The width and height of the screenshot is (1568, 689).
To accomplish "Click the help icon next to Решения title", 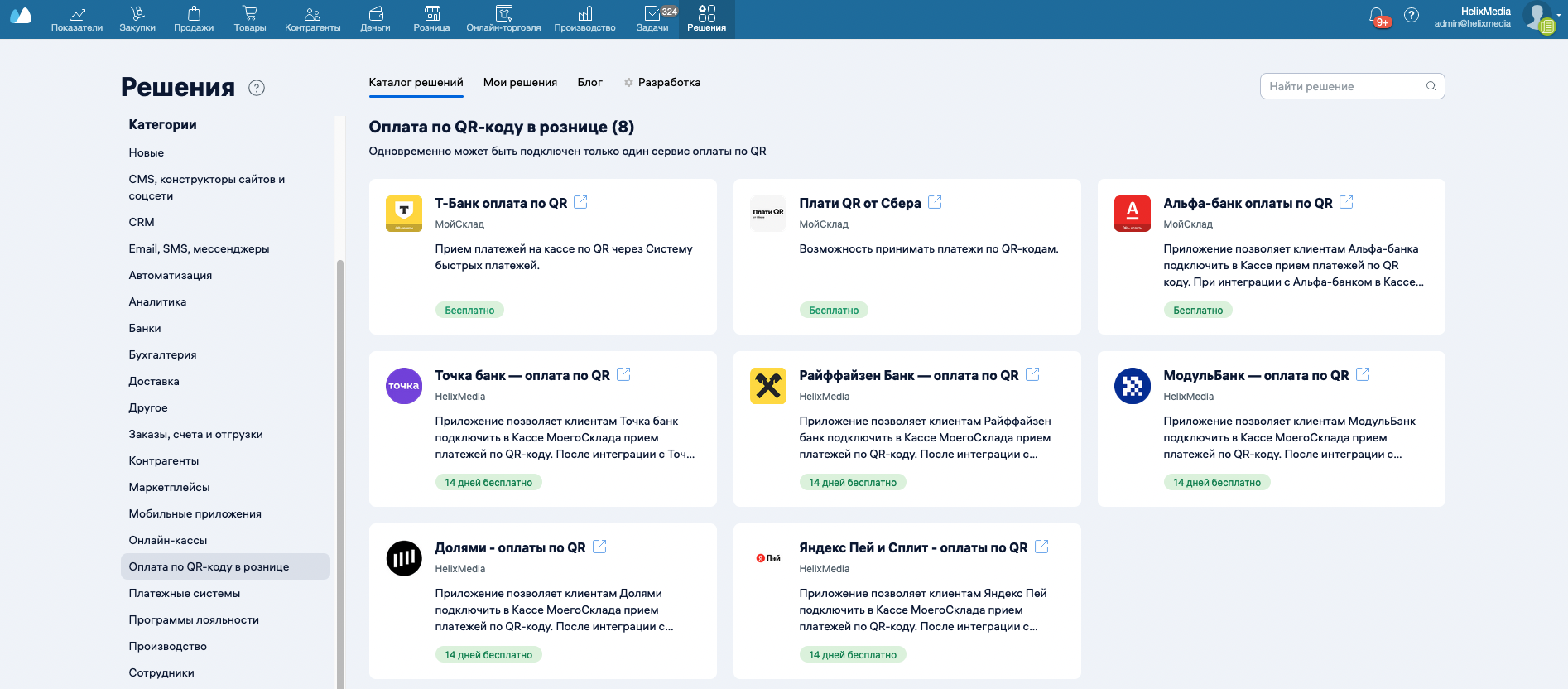I will coord(257,88).
